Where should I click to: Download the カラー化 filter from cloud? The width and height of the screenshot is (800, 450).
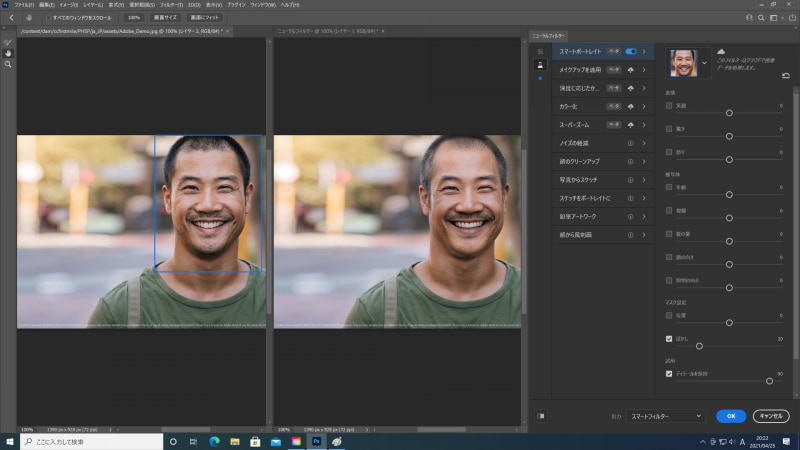click(x=631, y=107)
